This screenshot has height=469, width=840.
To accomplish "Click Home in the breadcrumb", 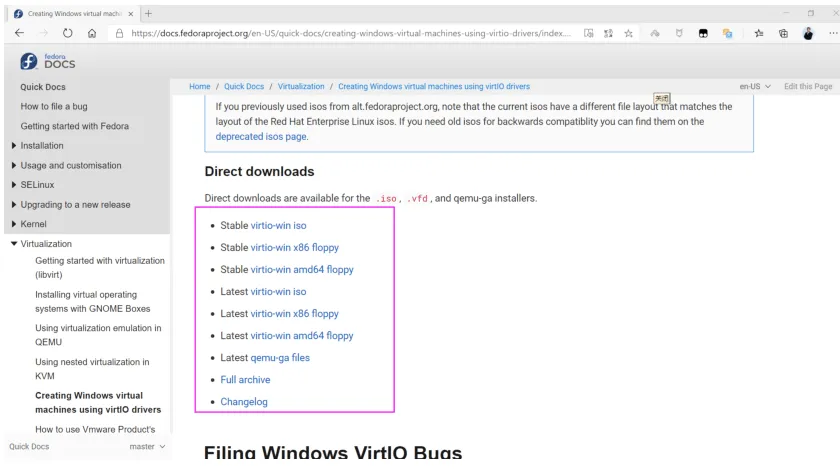I will pyautogui.click(x=200, y=86).
